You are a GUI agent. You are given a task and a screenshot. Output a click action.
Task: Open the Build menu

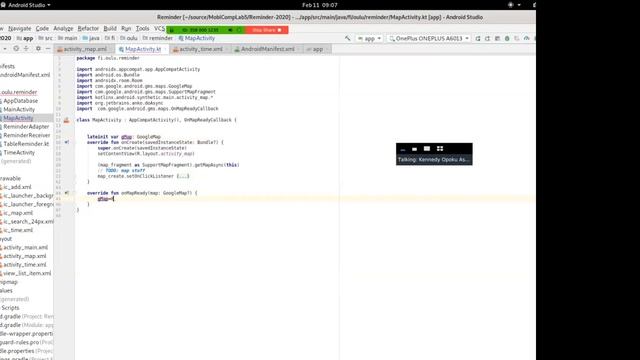click(110, 29)
